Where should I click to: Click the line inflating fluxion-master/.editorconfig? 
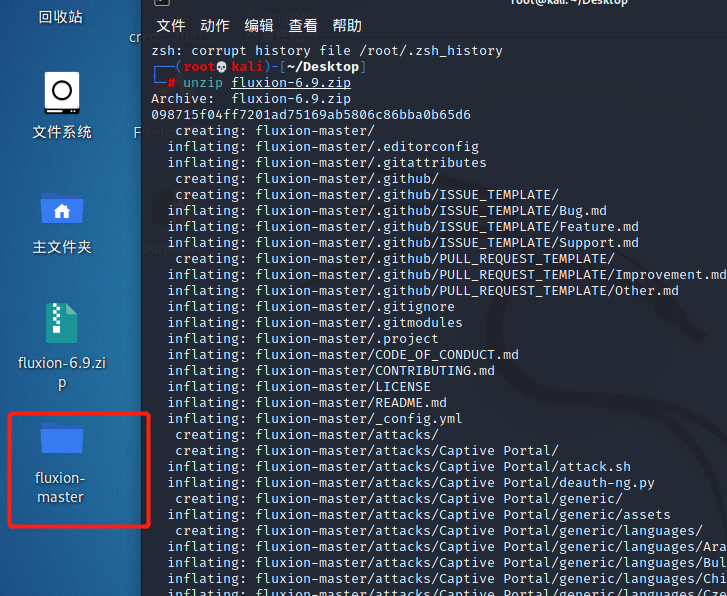click(323, 147)
